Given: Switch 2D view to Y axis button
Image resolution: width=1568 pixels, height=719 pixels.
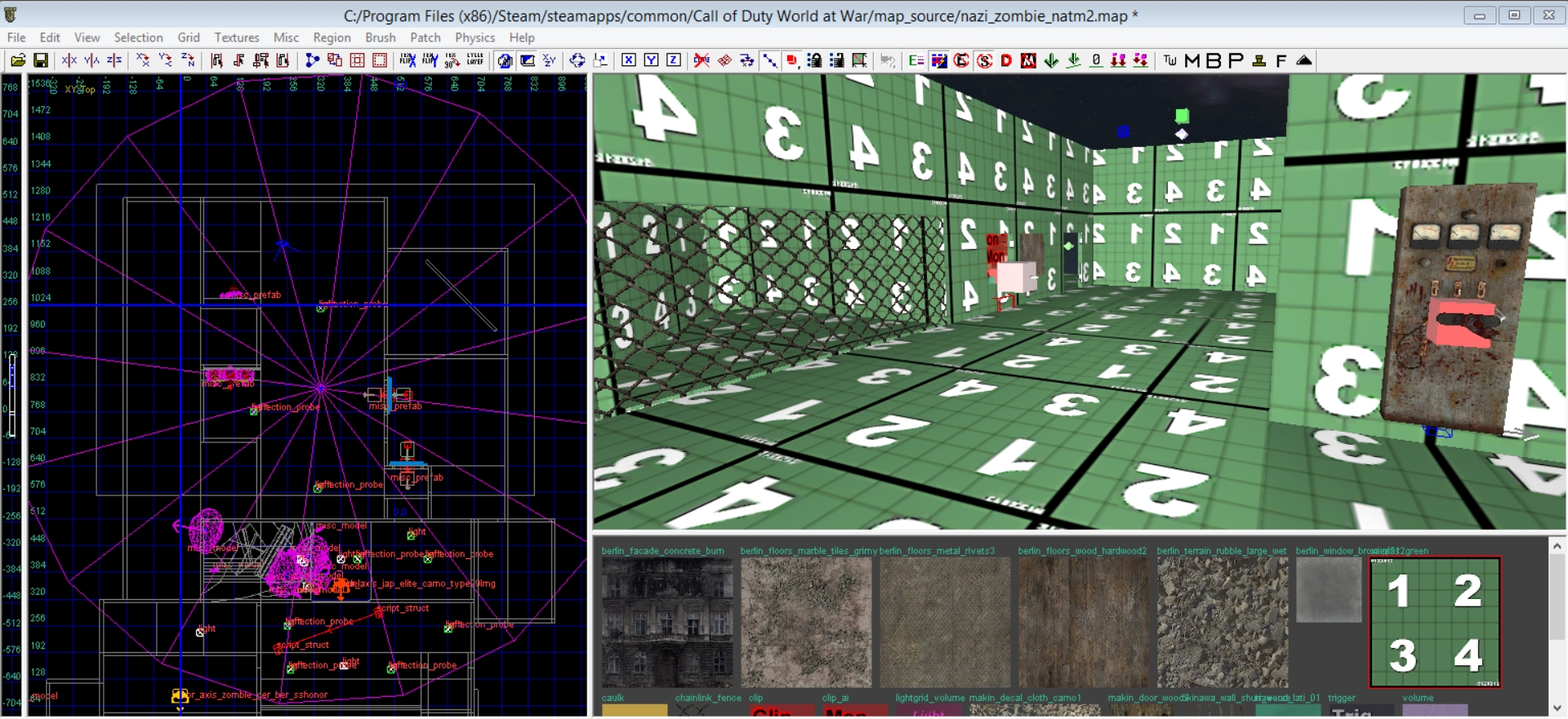Looking at the screenshot, I should tap(651, 60).
